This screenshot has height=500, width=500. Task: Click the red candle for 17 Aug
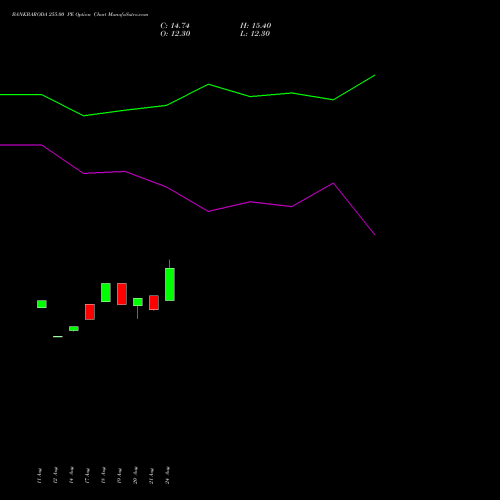[90, 312]
